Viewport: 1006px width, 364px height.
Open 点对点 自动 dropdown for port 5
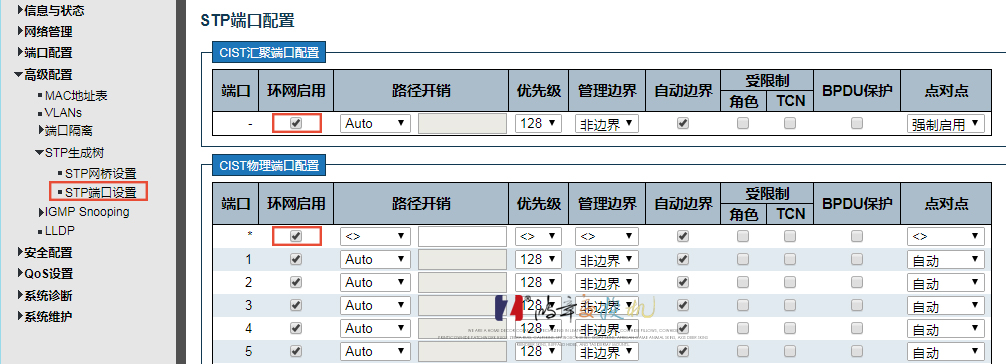point(946,352)
